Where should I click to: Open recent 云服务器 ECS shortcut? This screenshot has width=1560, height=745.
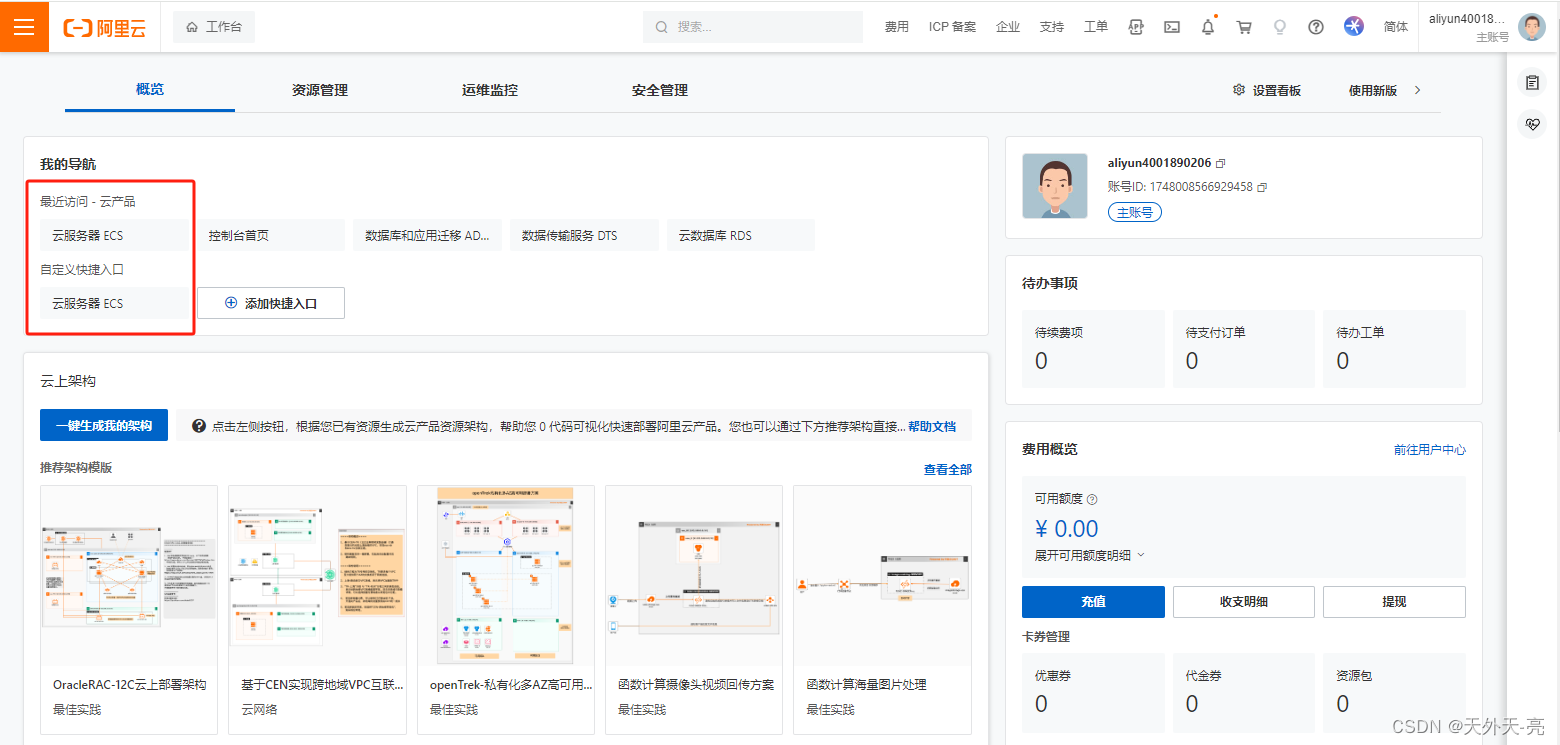pos(114,236)
